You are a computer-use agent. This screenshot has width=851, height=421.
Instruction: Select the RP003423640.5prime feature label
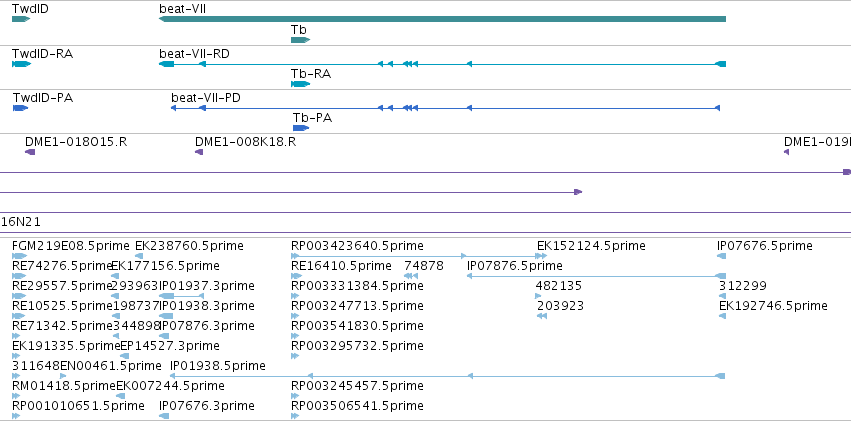(x=357, y=246)
